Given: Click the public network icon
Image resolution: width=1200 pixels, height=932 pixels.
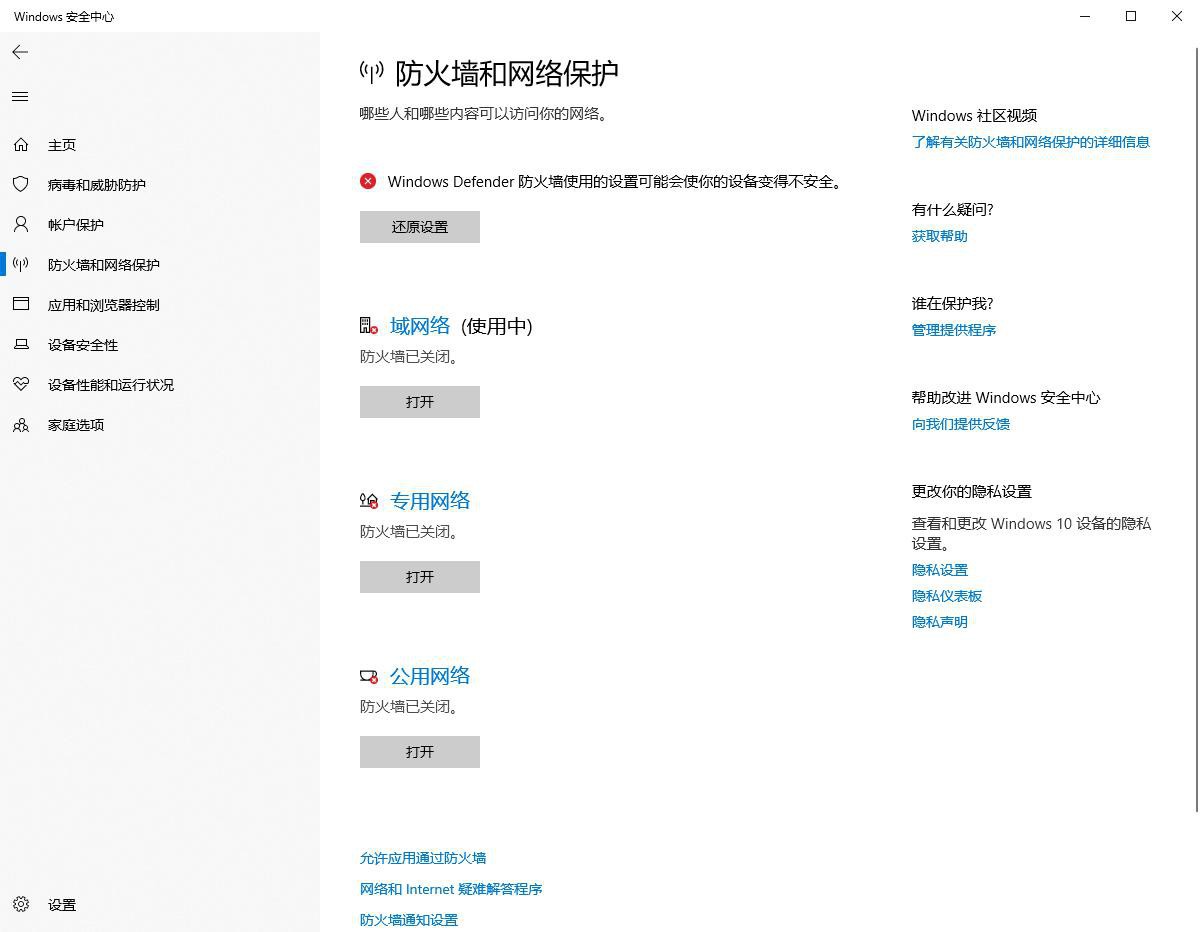Looking at the screenshot, I should pyautogui.click(x=369, y=676).
